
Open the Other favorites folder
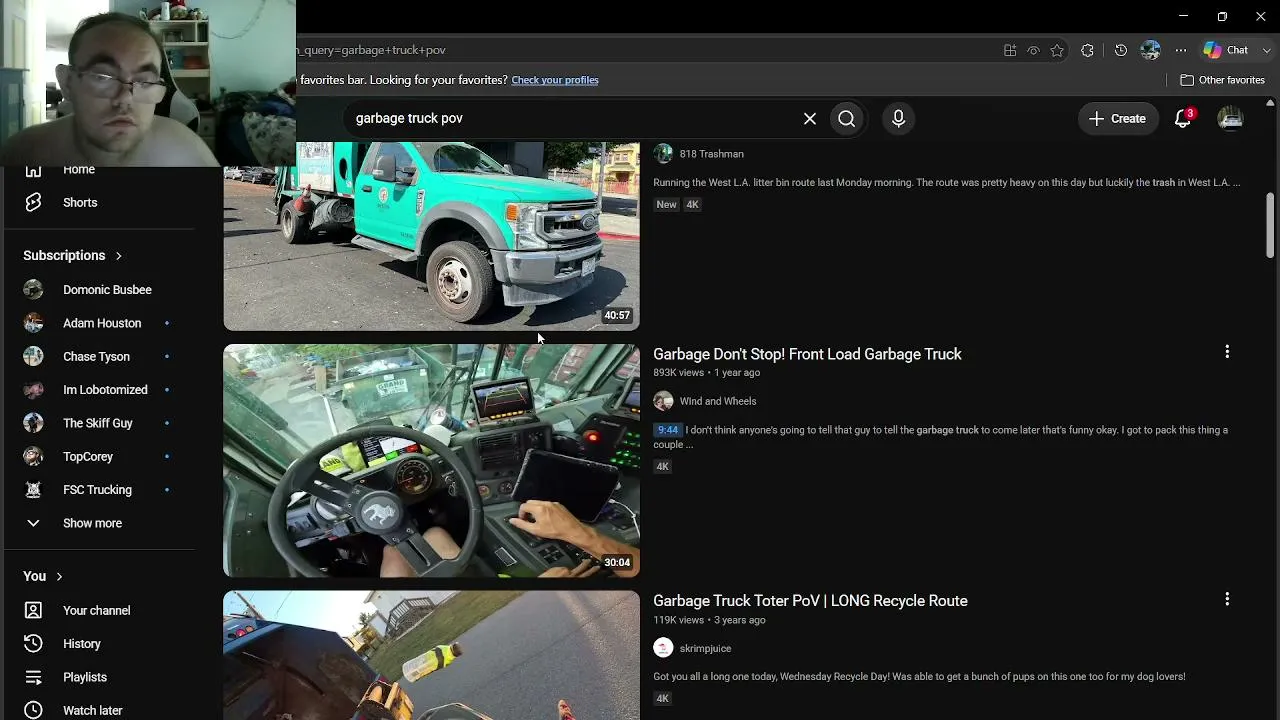1222,80
